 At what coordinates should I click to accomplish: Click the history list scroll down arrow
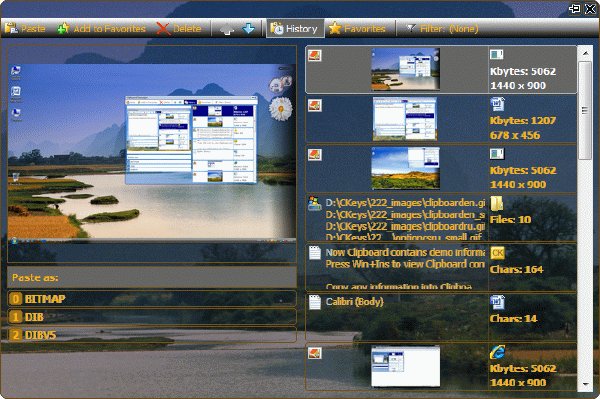[x=585, y=384]
